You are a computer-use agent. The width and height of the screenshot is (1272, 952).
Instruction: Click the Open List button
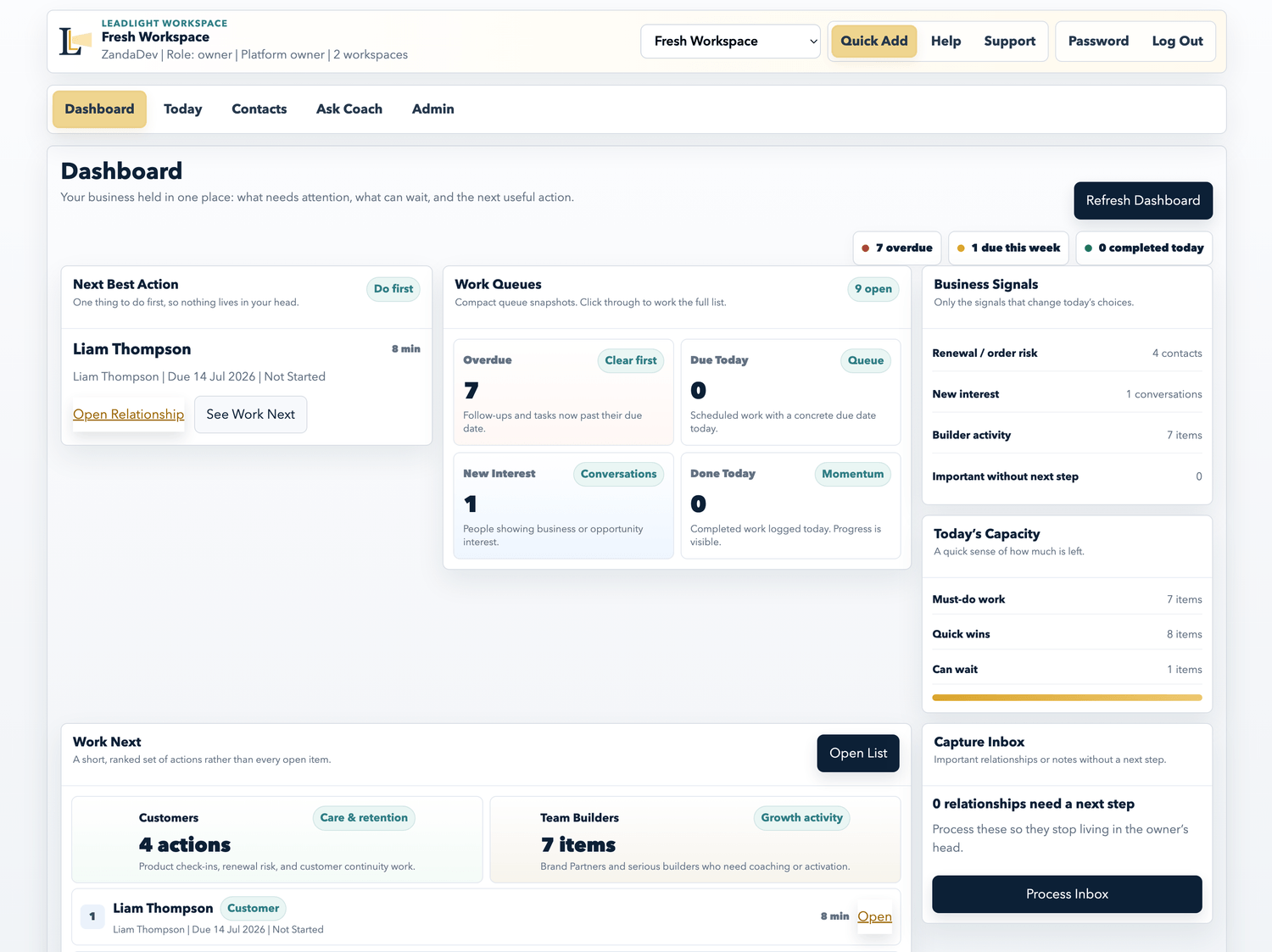click(x=858, y=753)
